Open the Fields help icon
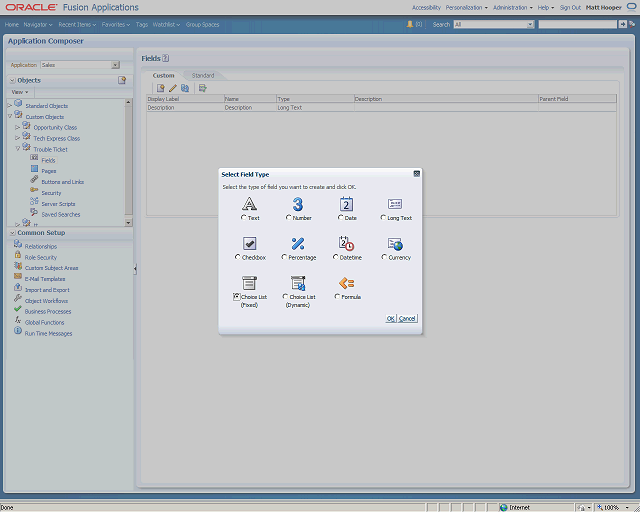 coord(165,58)
